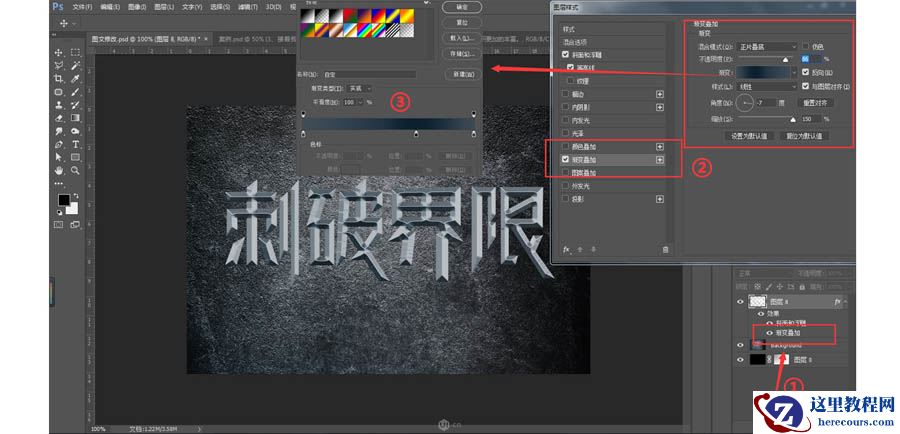Add another 投影 drop shadow plus button
This screenshot has width=900, height=434.
pyautogui.click(x=660, y=199)
